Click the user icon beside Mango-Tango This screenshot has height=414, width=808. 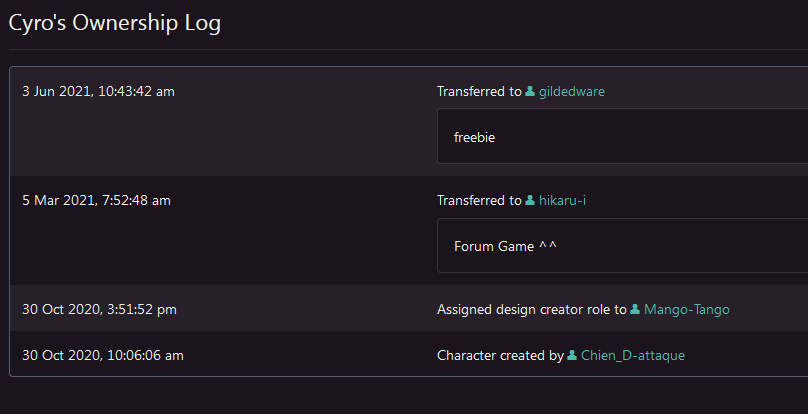pos(635,310)
